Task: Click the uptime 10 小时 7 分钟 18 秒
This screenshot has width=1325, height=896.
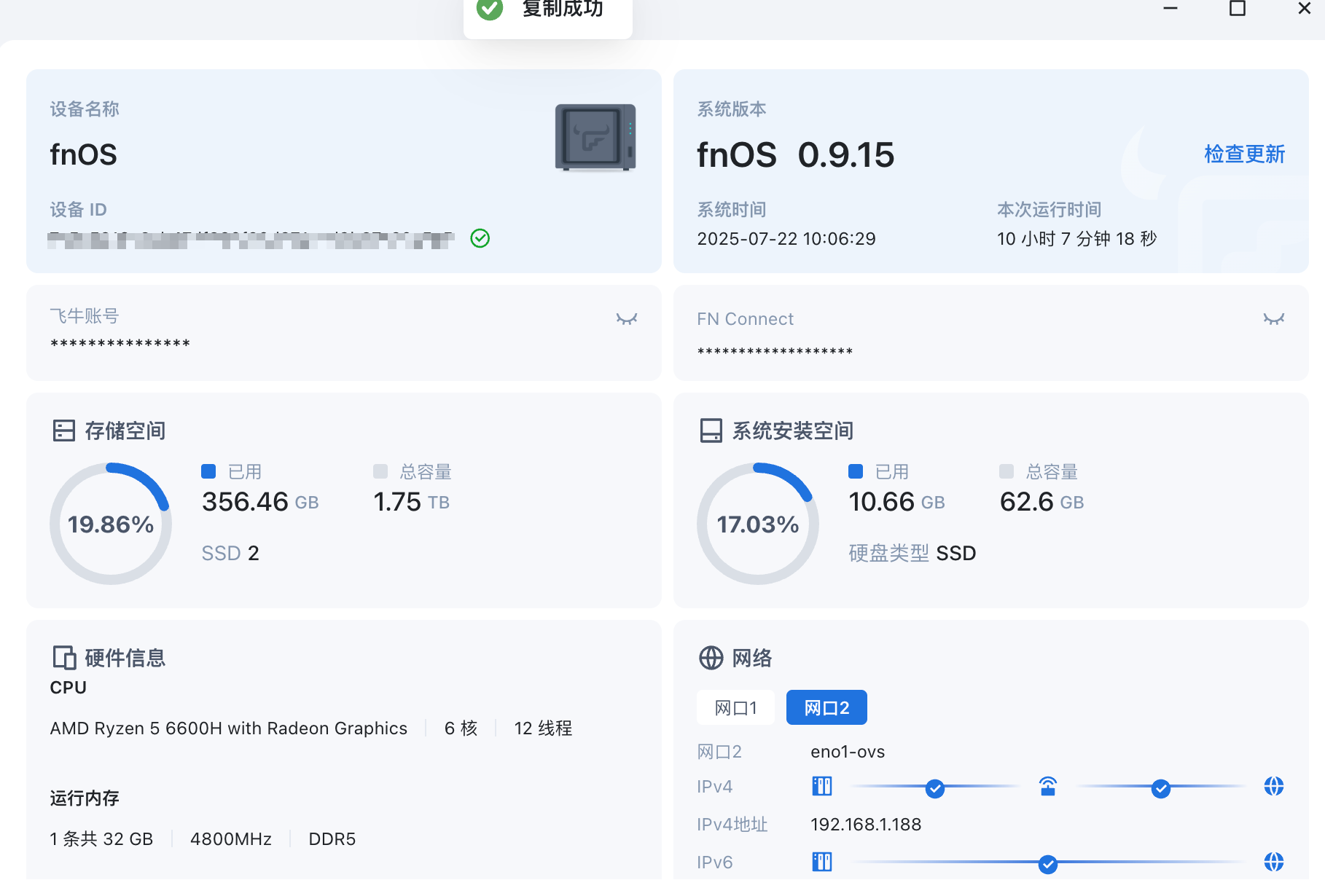Action: click(x=1076, y=239)
